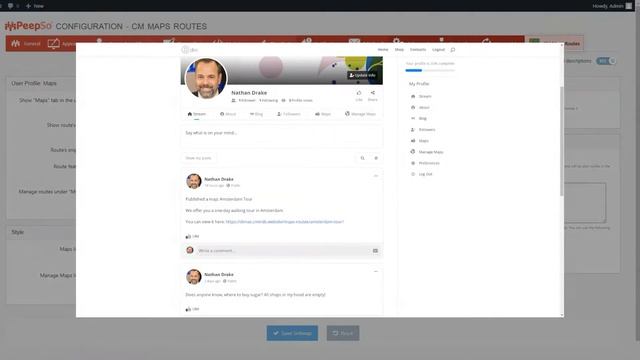
Task: Click the Write a comment input field
Action: tap(283, 251)
